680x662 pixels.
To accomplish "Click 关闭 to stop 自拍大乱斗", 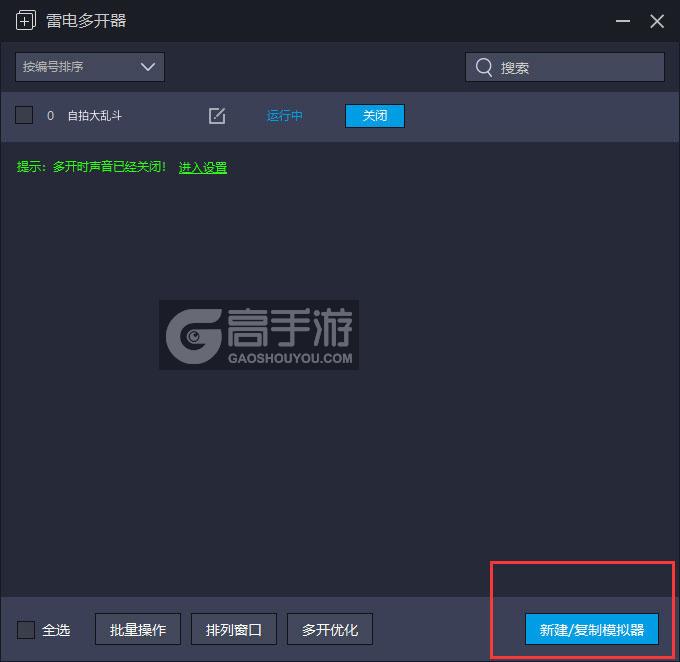I will (375, 116).
